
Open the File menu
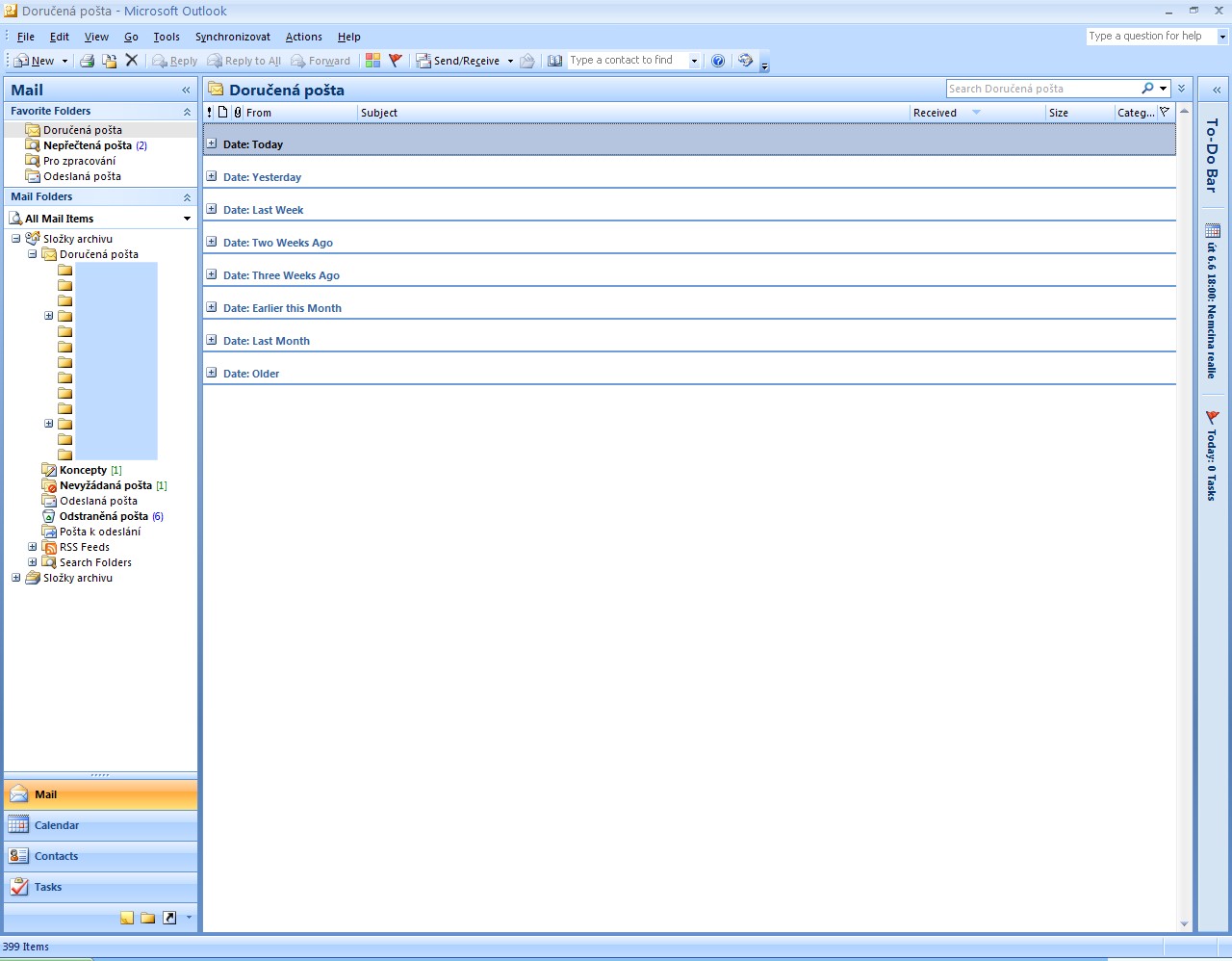[x=25, y=37]
